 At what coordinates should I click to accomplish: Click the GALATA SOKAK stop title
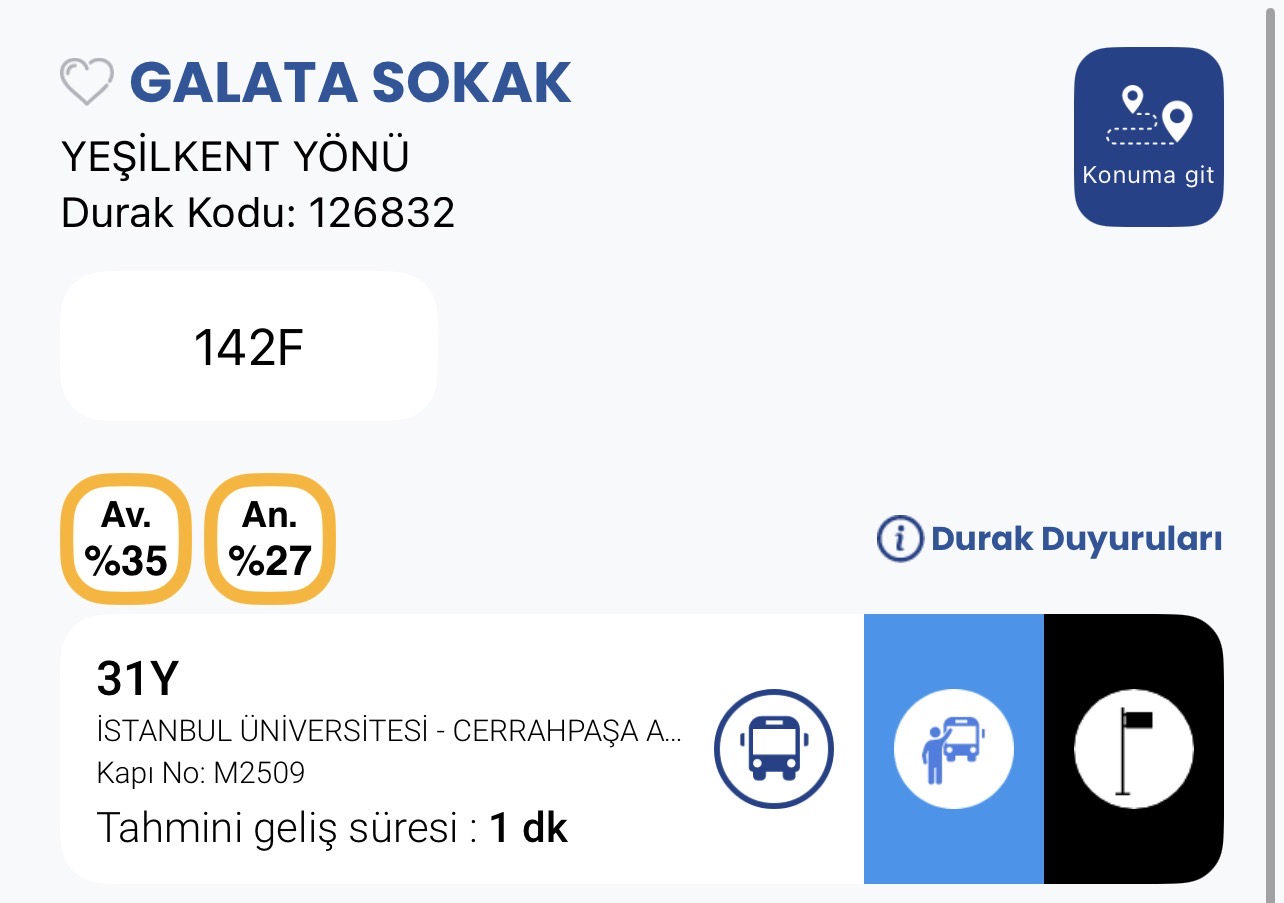click(x=350, y=82)
